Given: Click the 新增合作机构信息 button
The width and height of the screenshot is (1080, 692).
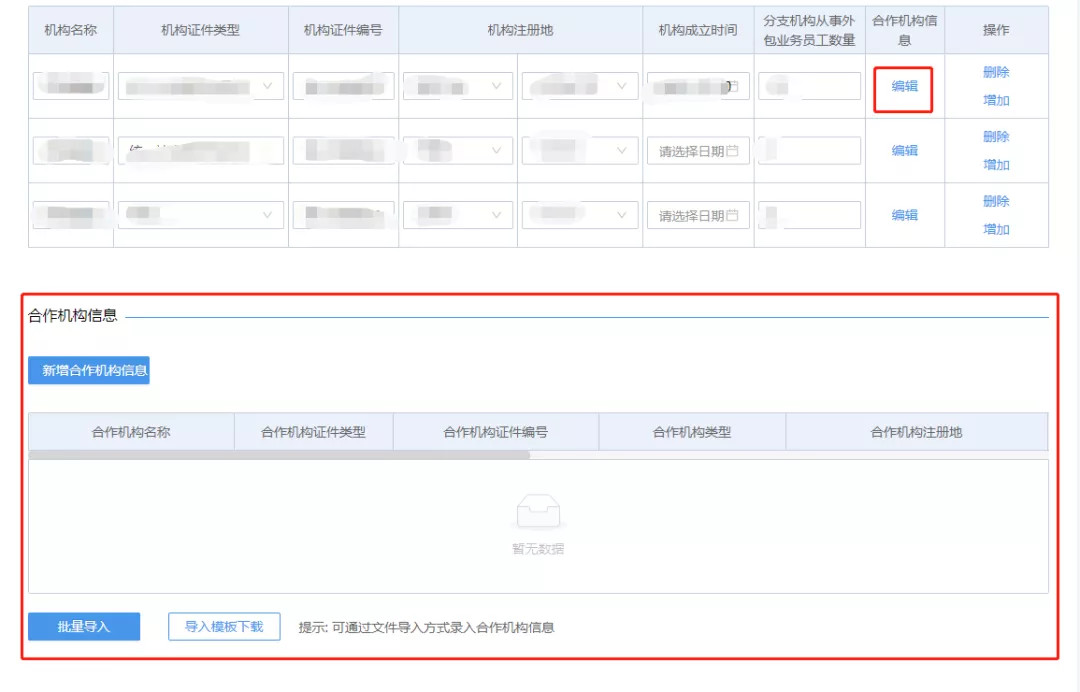Looking at the screenshot, I should pyautogui.click(x=89, y=370).
